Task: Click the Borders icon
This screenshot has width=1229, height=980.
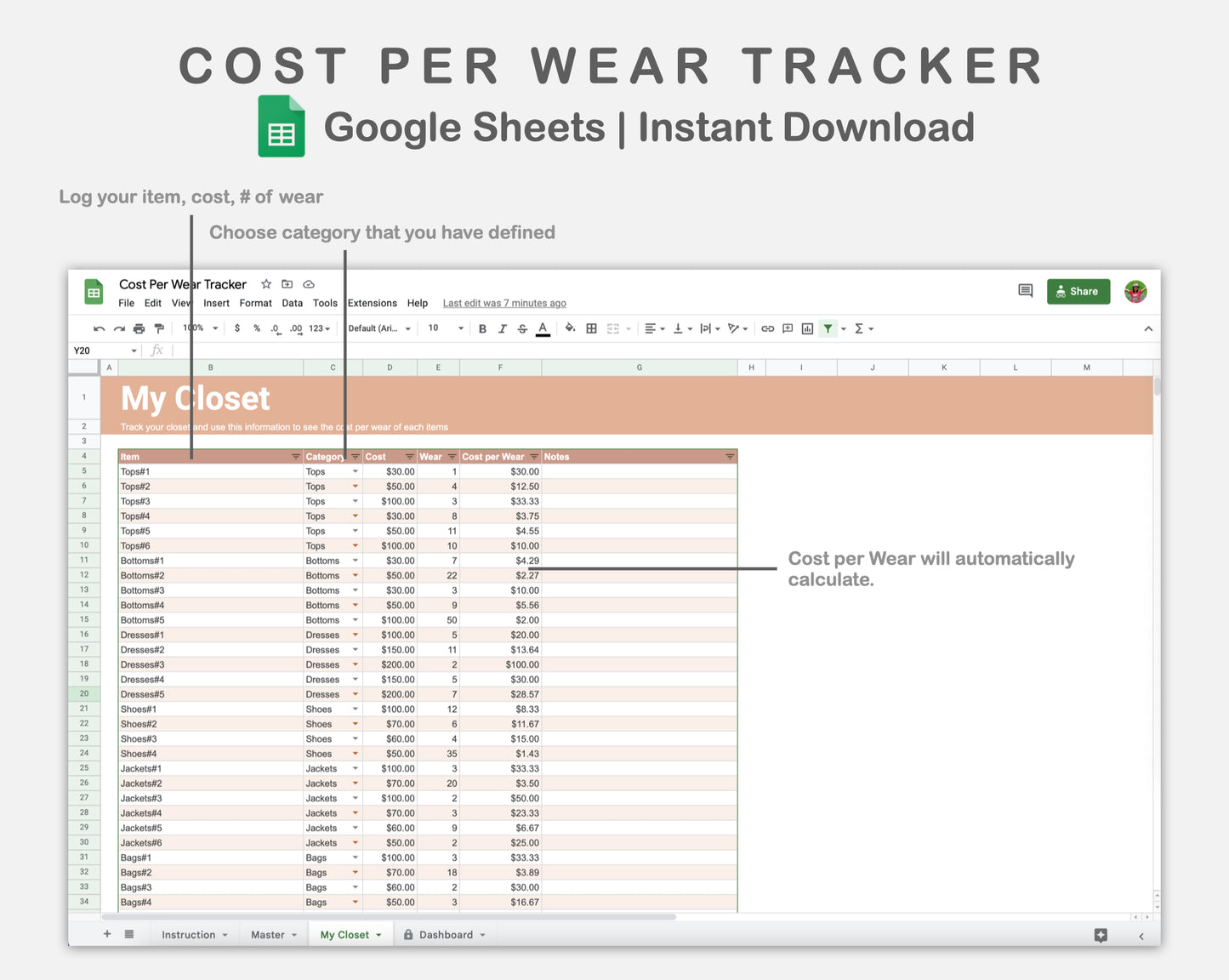Action: (x=591, y=328)
